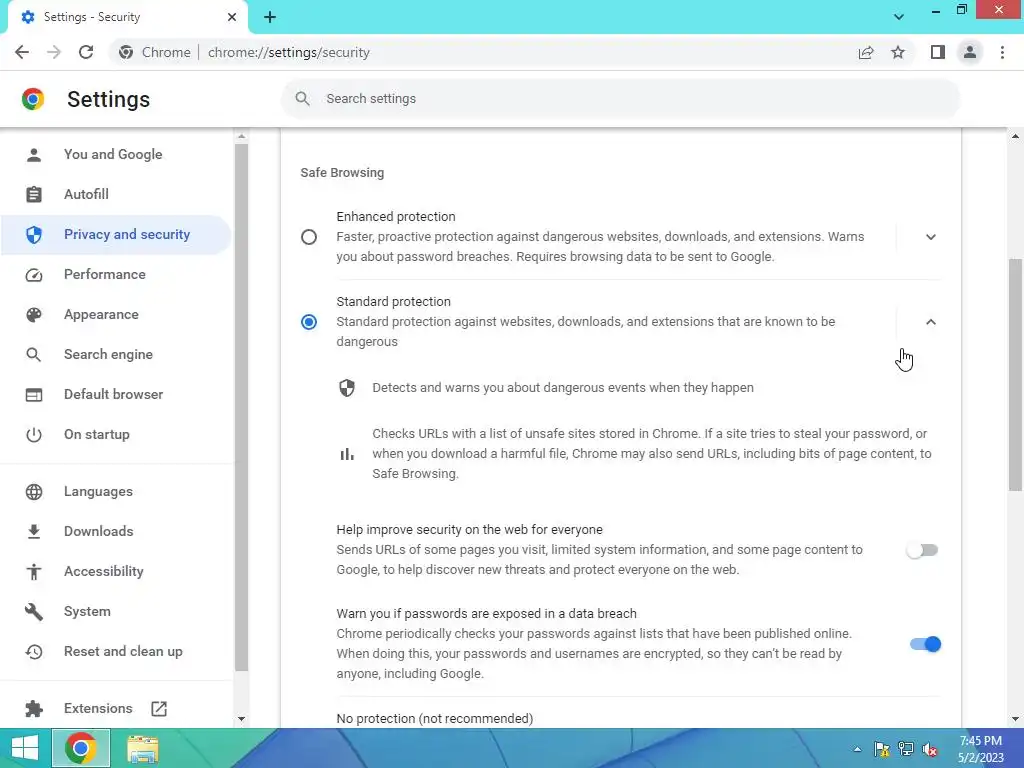Open the profile avatar menu

pyautogui.click(x=970, y=52)
